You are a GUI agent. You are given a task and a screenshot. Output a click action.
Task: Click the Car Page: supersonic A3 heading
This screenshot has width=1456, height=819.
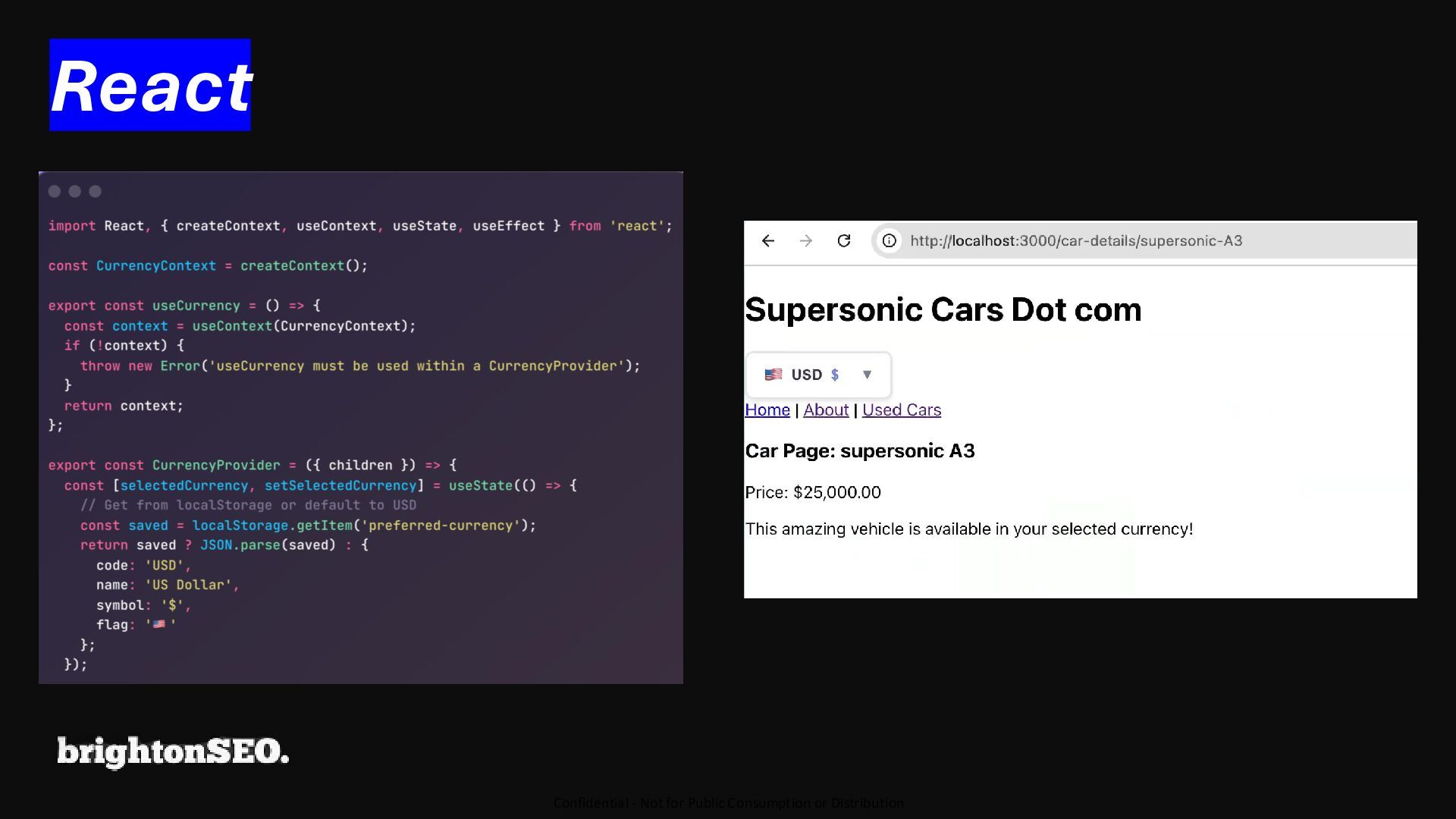[859, 451]
